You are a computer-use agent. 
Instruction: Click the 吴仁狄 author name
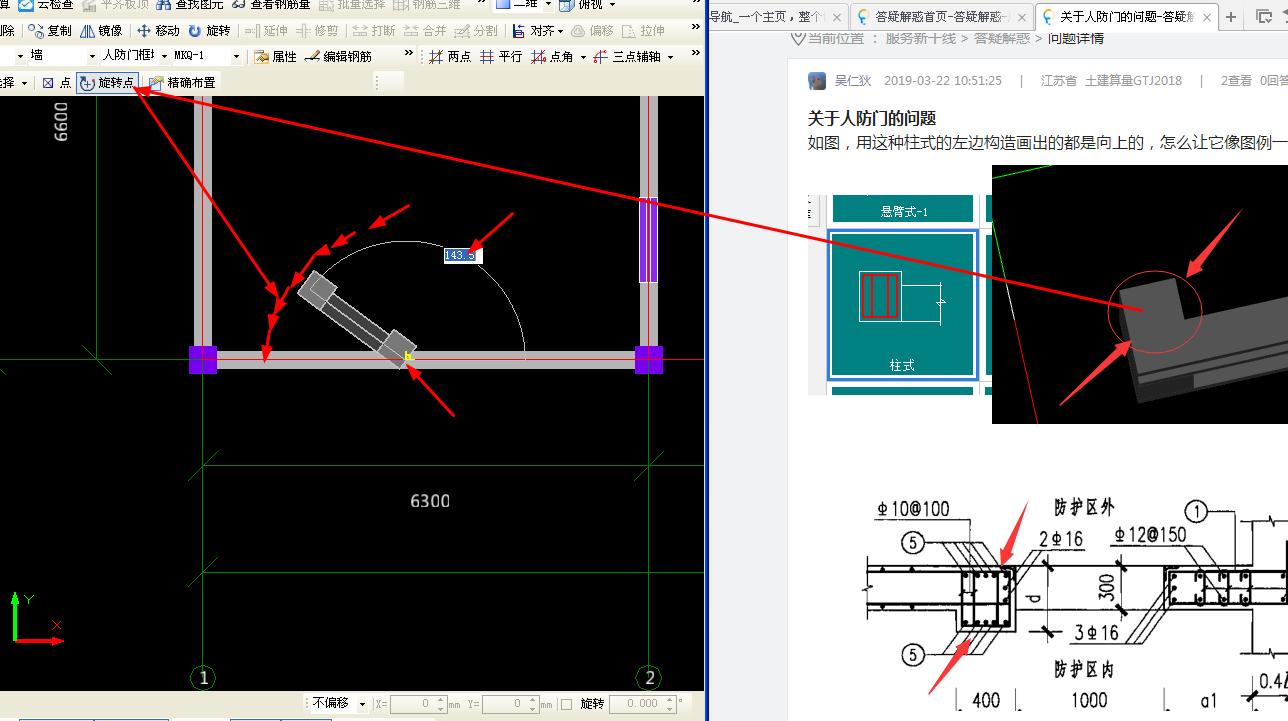(x=854, y=81)
